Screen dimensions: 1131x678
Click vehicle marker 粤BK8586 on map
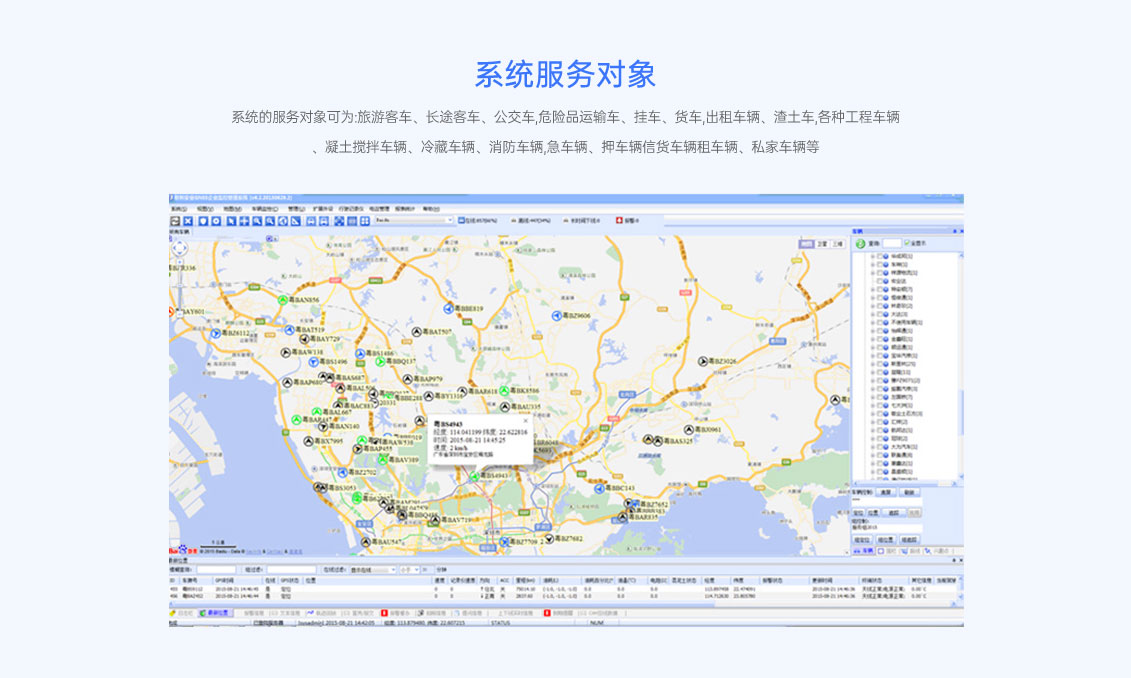[504, 390]
